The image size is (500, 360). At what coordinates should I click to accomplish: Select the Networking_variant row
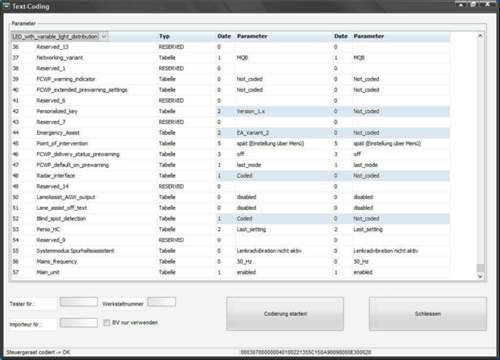230,58
